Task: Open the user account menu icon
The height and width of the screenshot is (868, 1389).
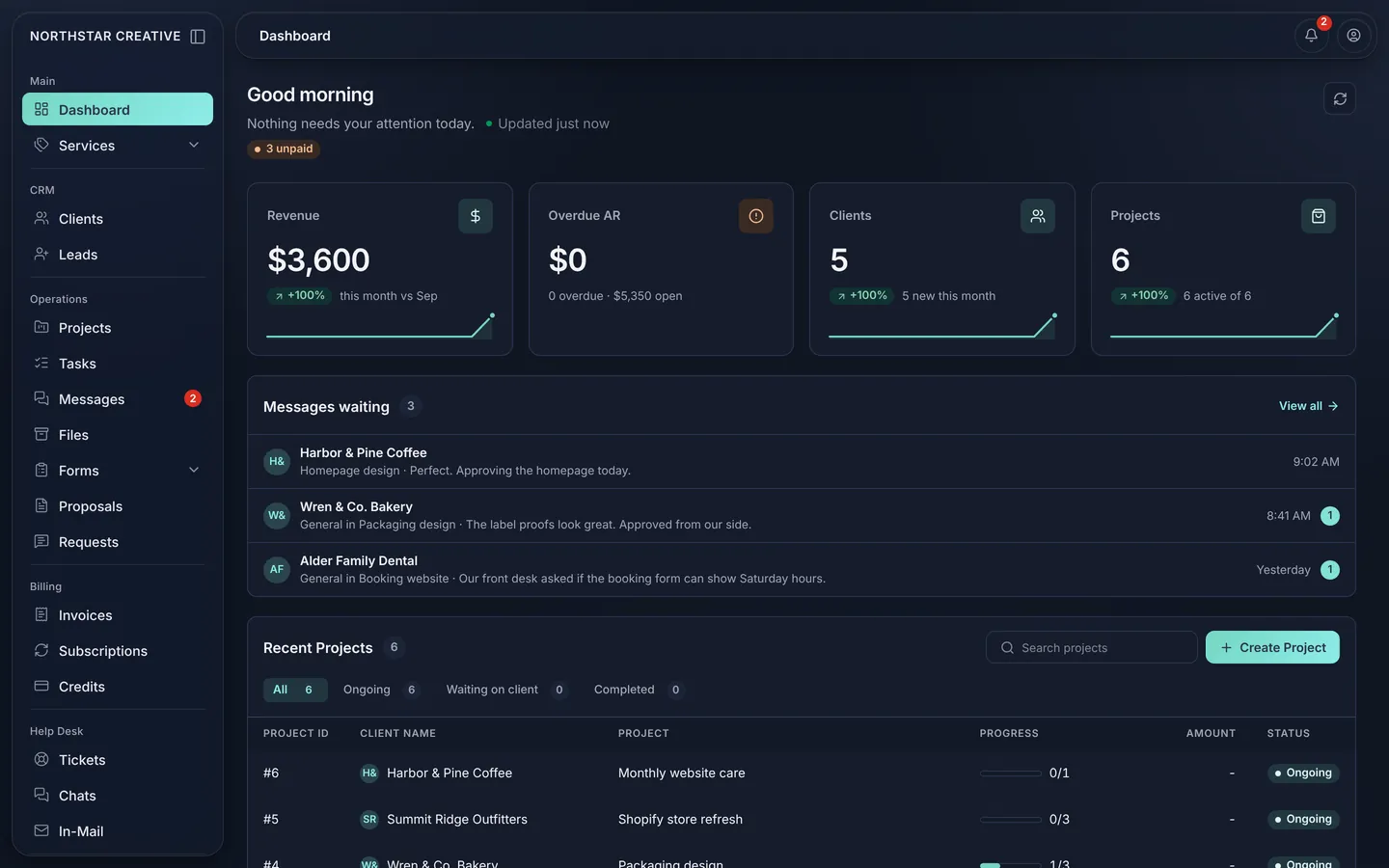Action: [1353, 36]
